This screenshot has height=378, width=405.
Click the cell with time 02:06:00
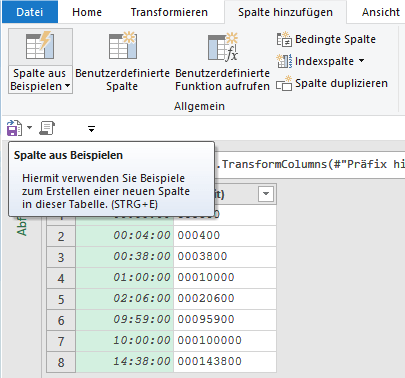125,298
